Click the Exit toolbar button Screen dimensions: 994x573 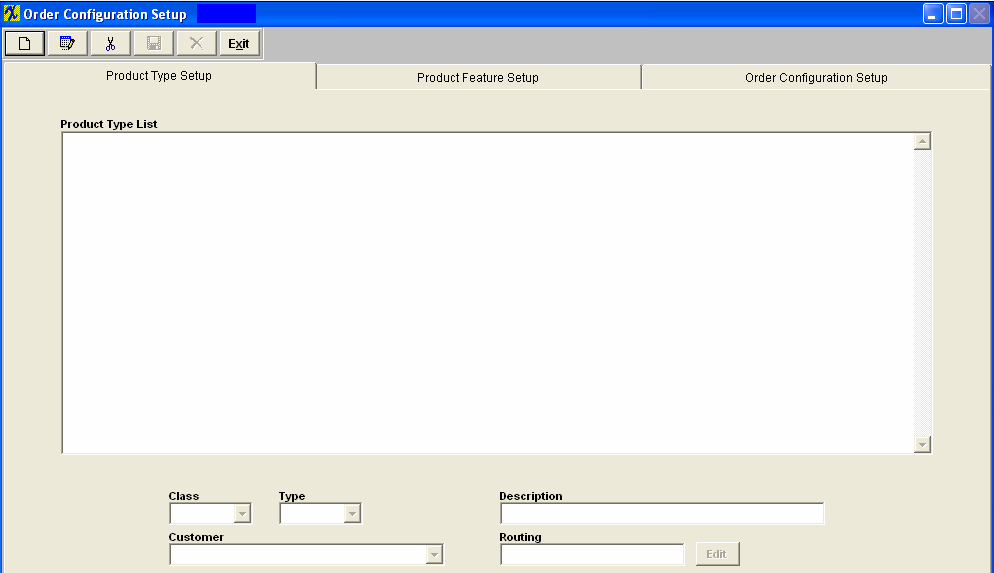click(239, 44)
